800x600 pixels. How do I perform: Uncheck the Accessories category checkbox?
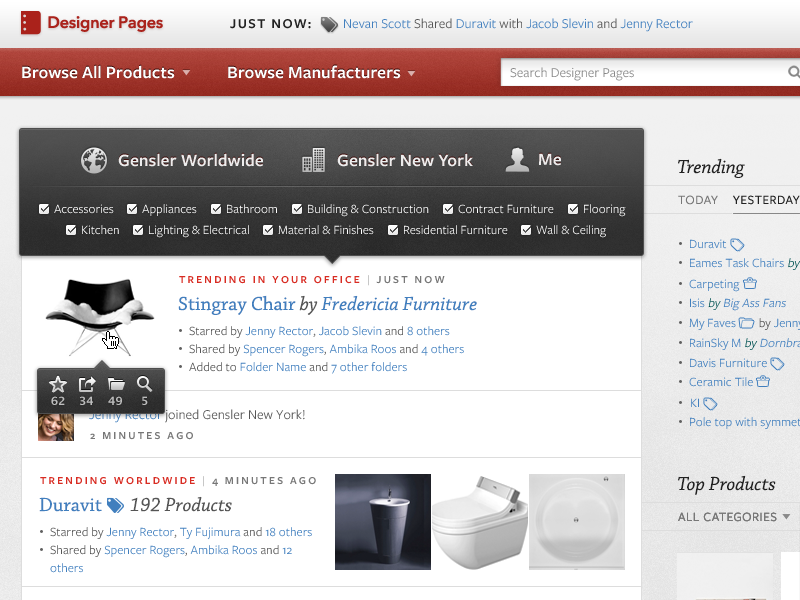[x=44, y=209]
